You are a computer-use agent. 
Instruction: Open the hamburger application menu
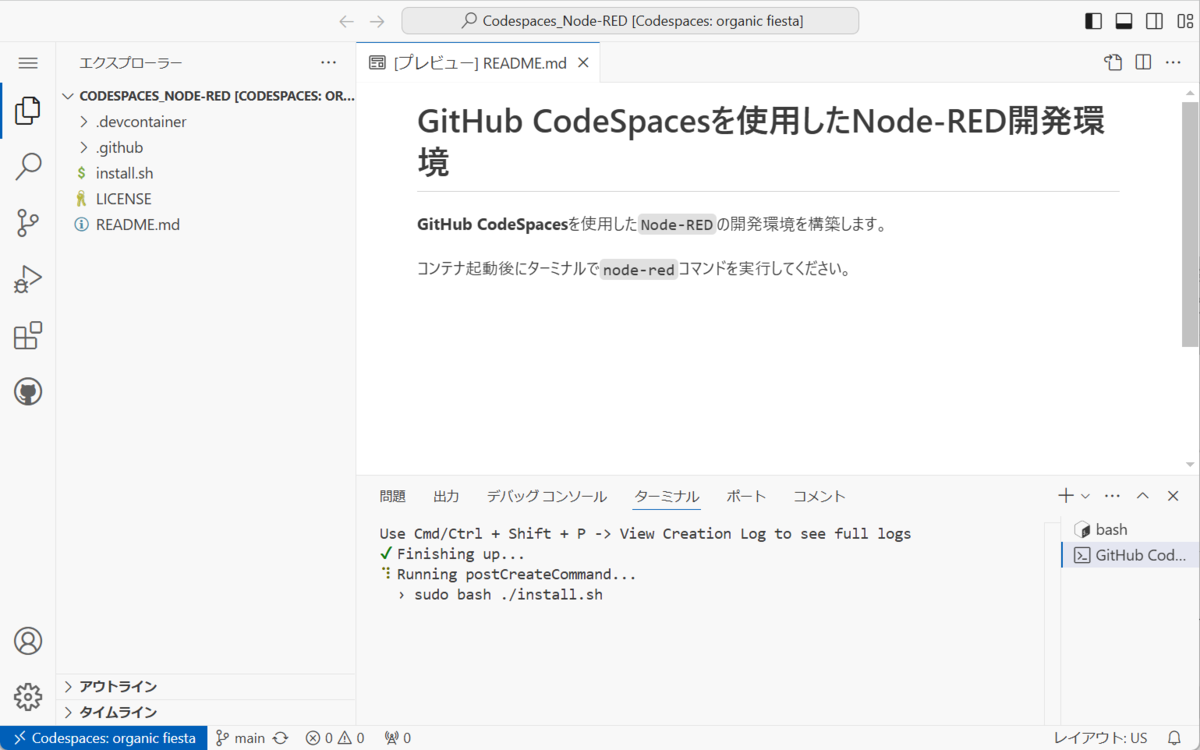(x=28, y=63)
